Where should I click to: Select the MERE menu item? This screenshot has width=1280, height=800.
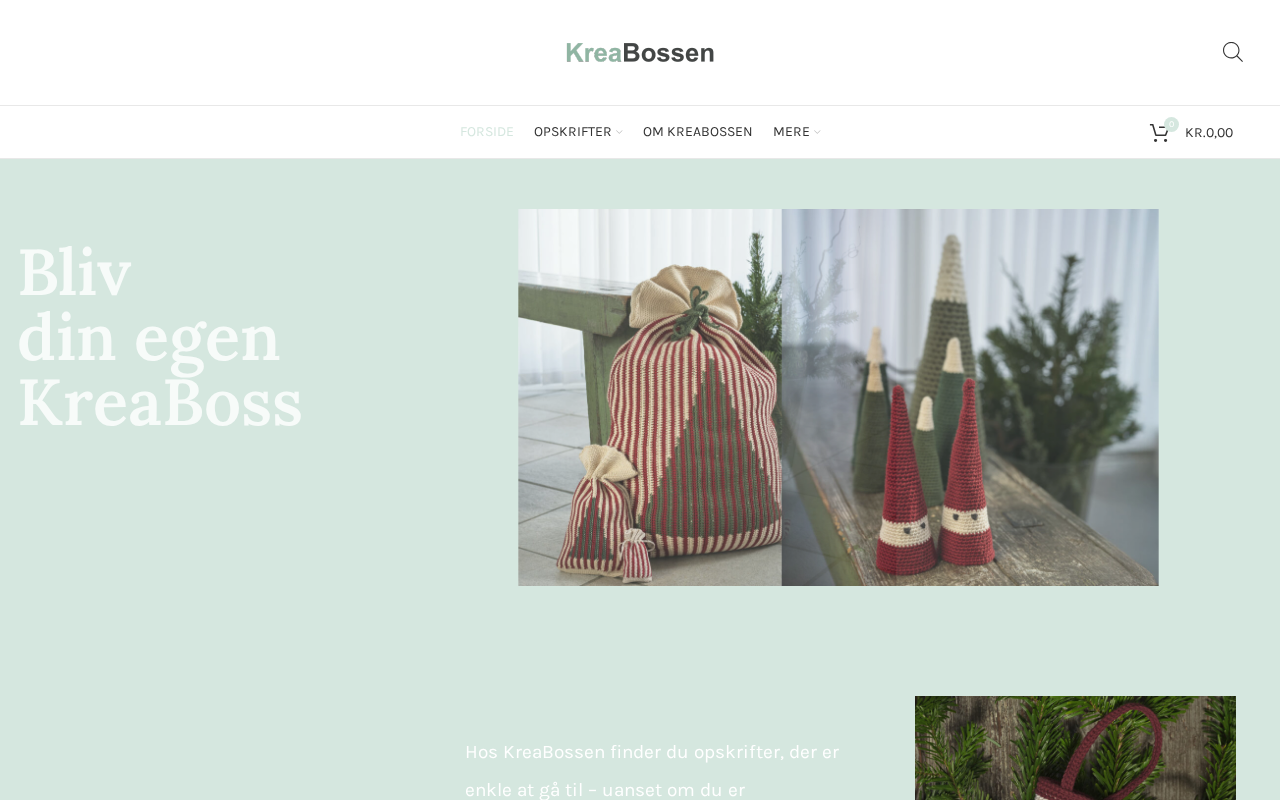(x=791, y=132)
